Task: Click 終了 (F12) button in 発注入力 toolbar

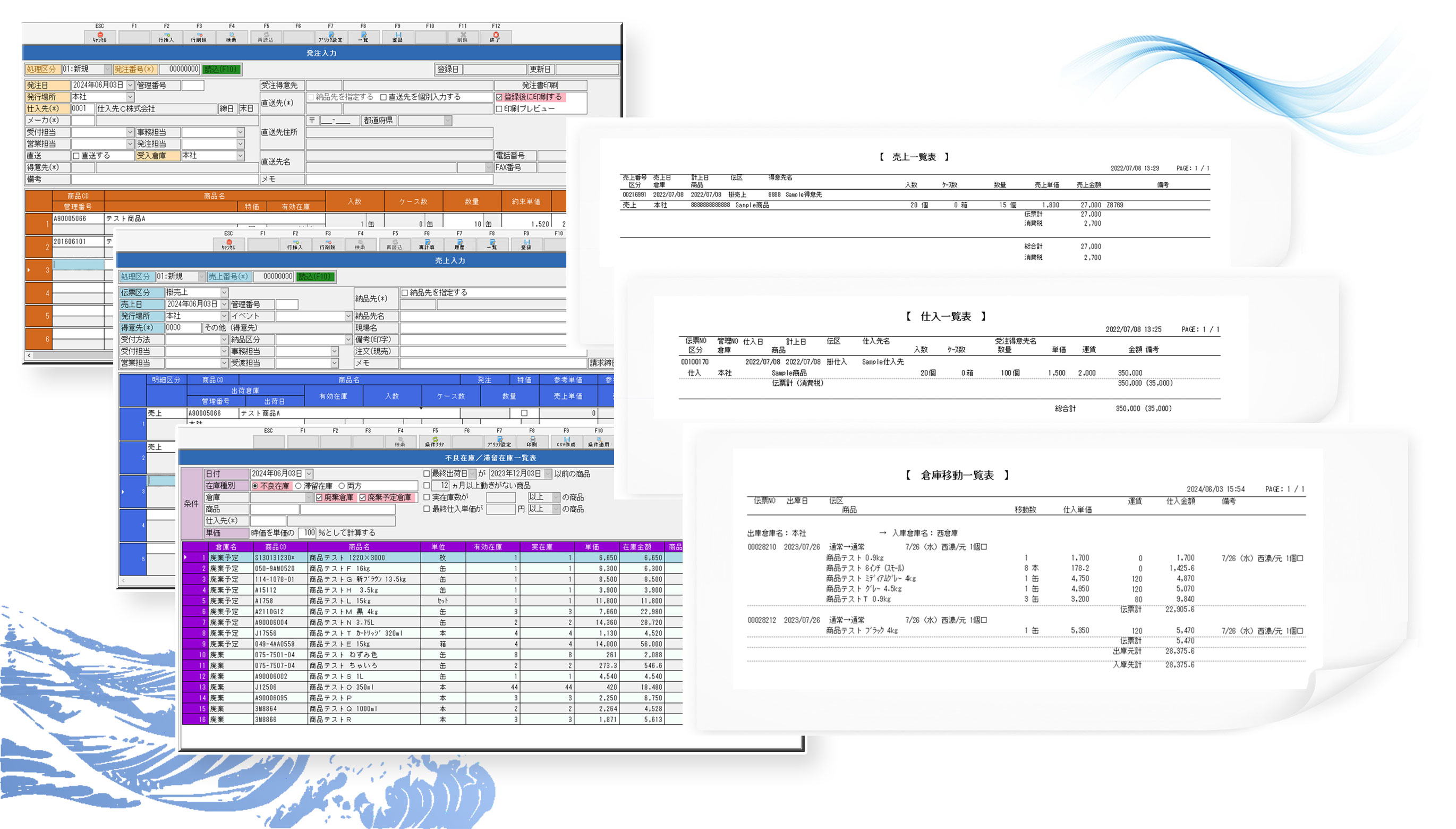Action: (x=495, y=37)
